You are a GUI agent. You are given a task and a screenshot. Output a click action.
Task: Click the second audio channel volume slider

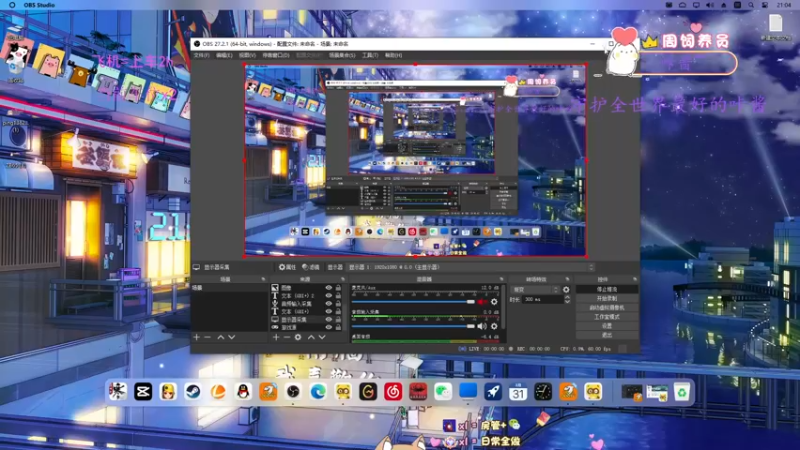pyautogui.click(x=413, y=327)
